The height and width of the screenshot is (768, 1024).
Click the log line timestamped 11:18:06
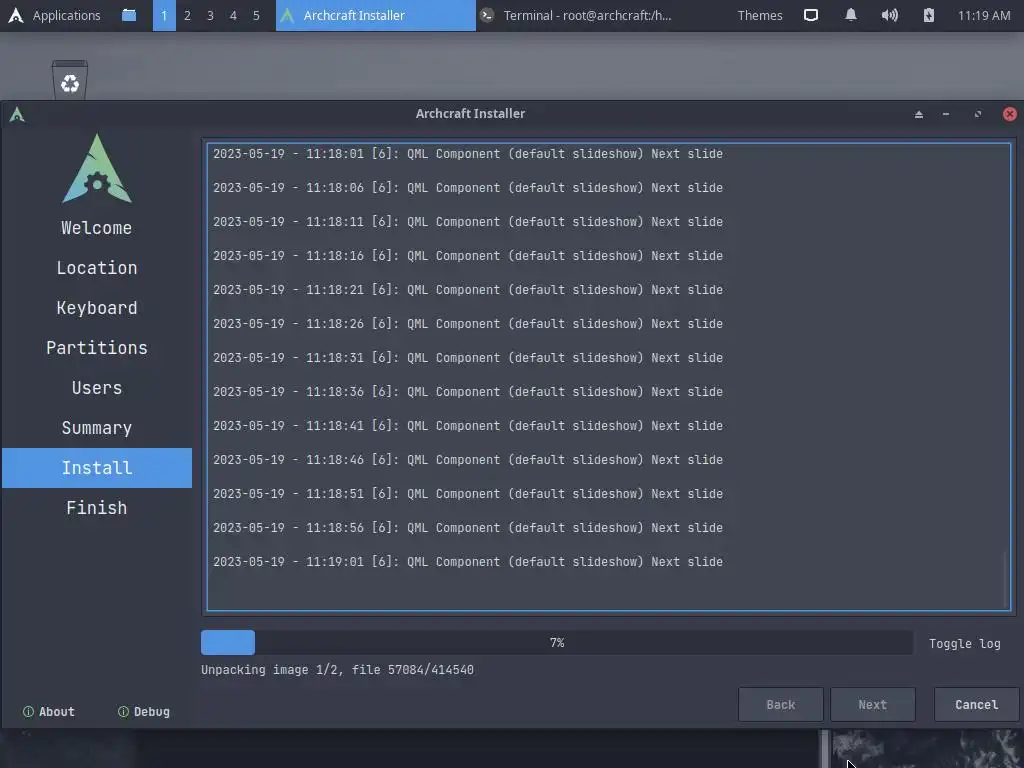click(468, 187)
